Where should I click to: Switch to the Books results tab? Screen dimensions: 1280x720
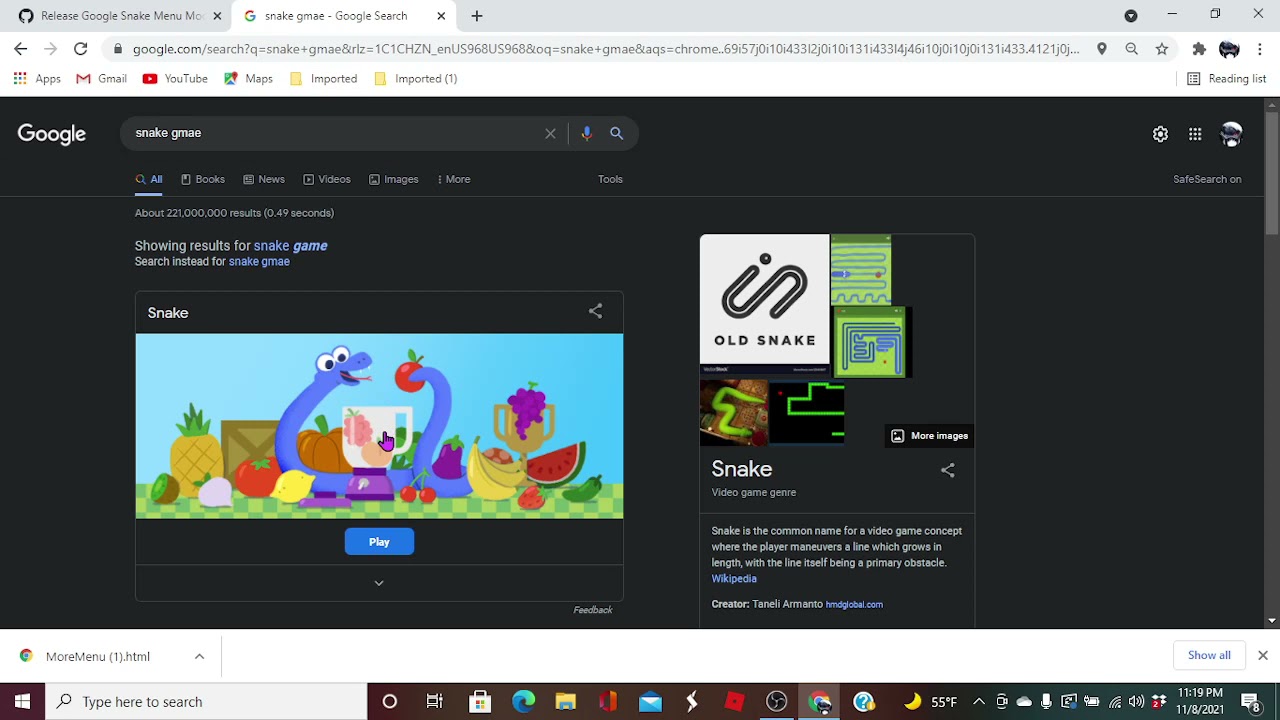[203, 179]
